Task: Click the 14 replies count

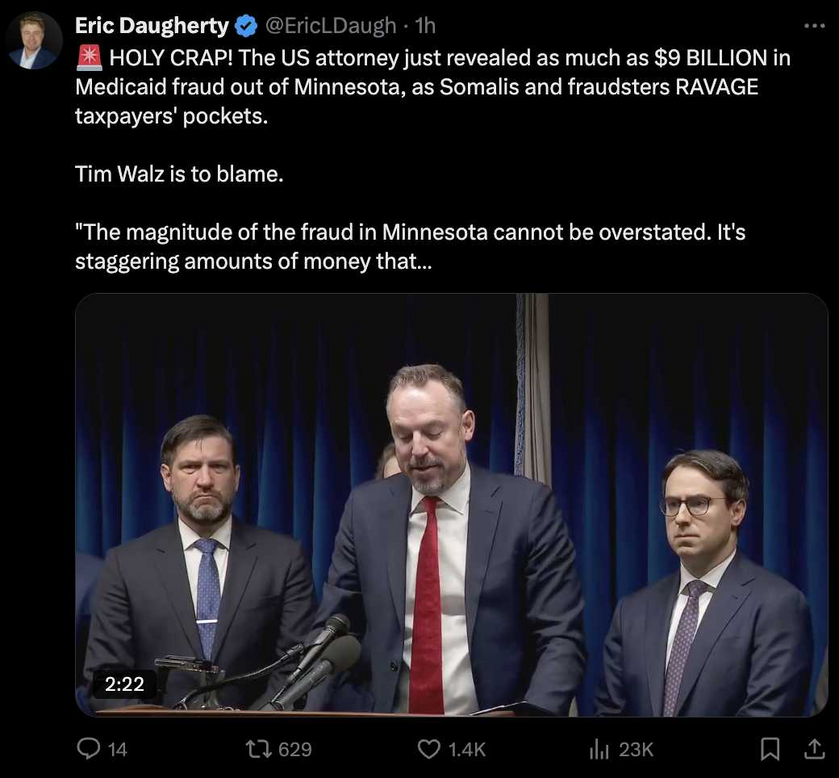Action: (x=118, y=750)
